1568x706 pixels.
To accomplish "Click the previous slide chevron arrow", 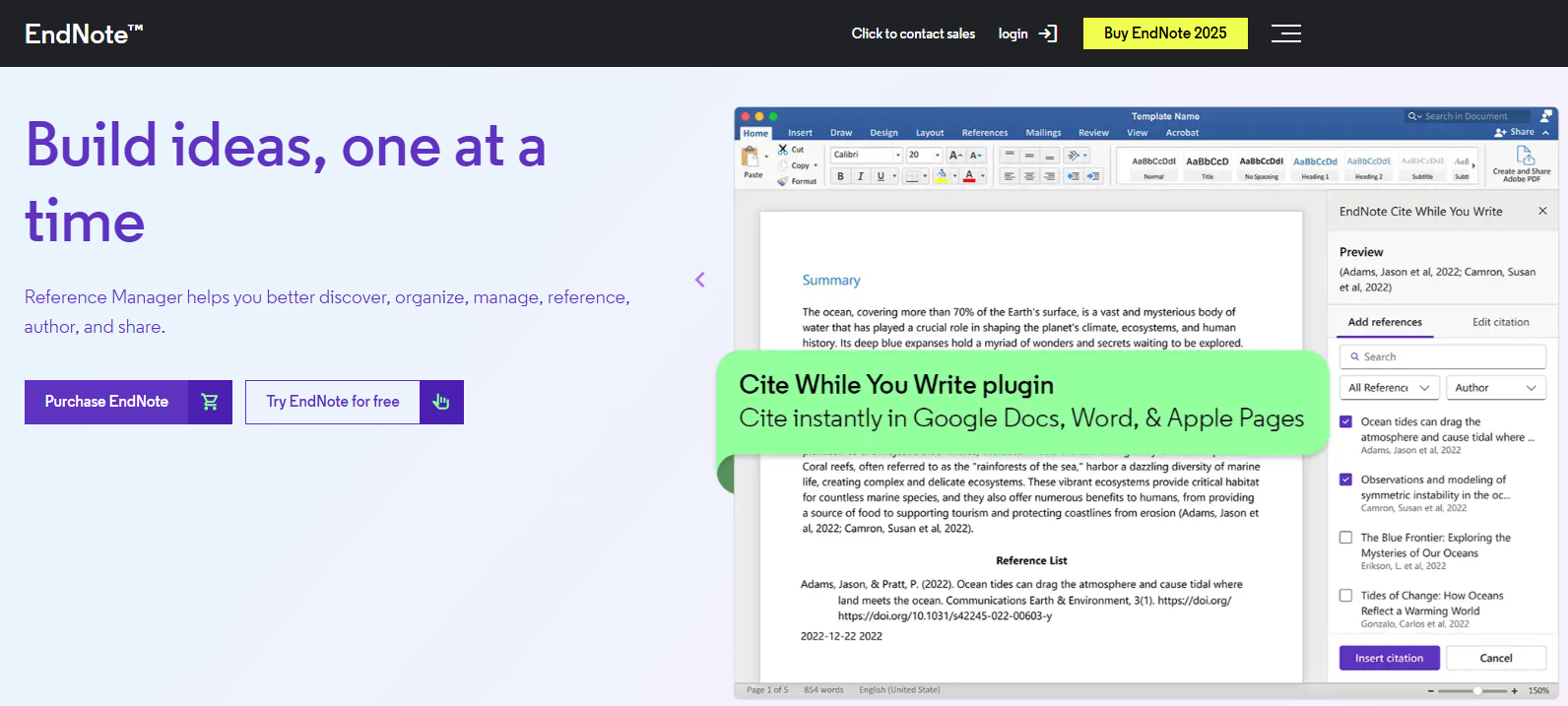I will point(700,280).
